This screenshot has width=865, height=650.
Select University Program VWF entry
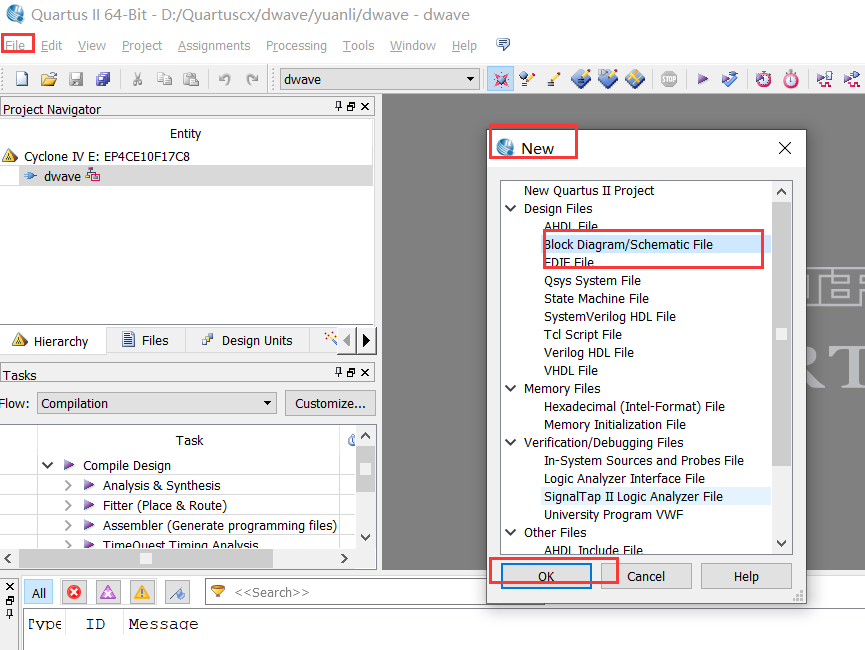[x=613, y=514]
